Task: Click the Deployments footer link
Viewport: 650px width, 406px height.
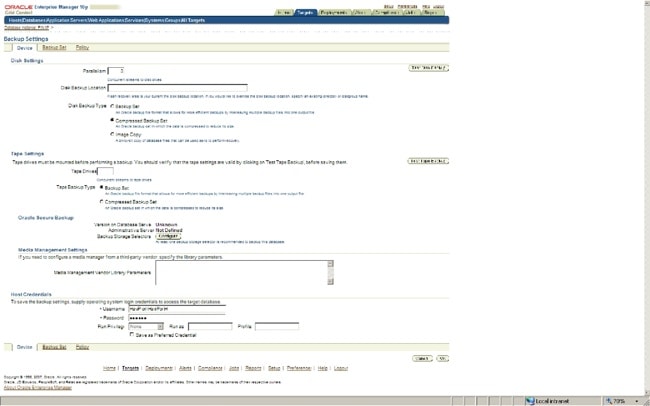Action: (x=159, y=368)
